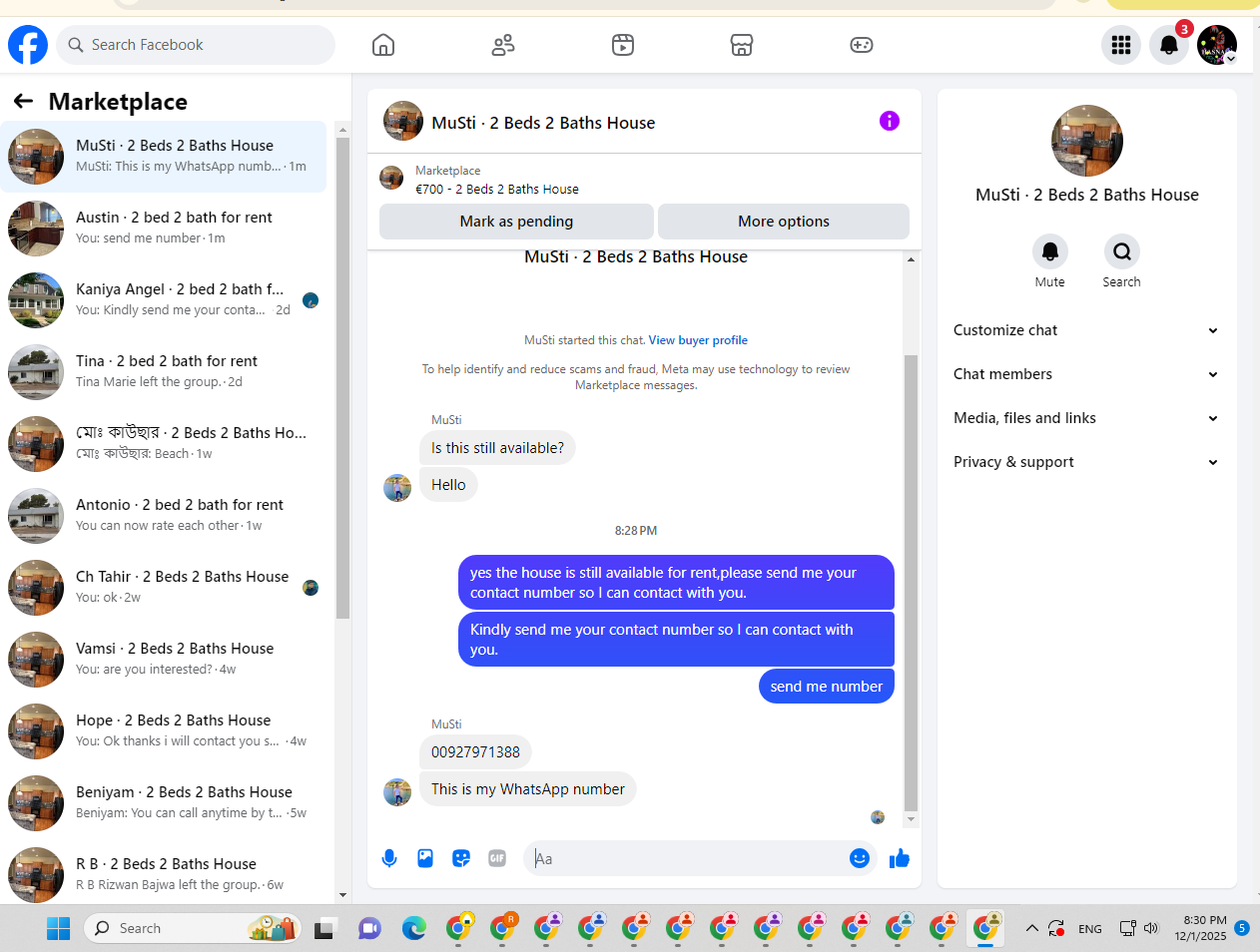Send a thumbs-up like
The width and height of the screenshot is (1260, 952).
[x=900, y=858]
